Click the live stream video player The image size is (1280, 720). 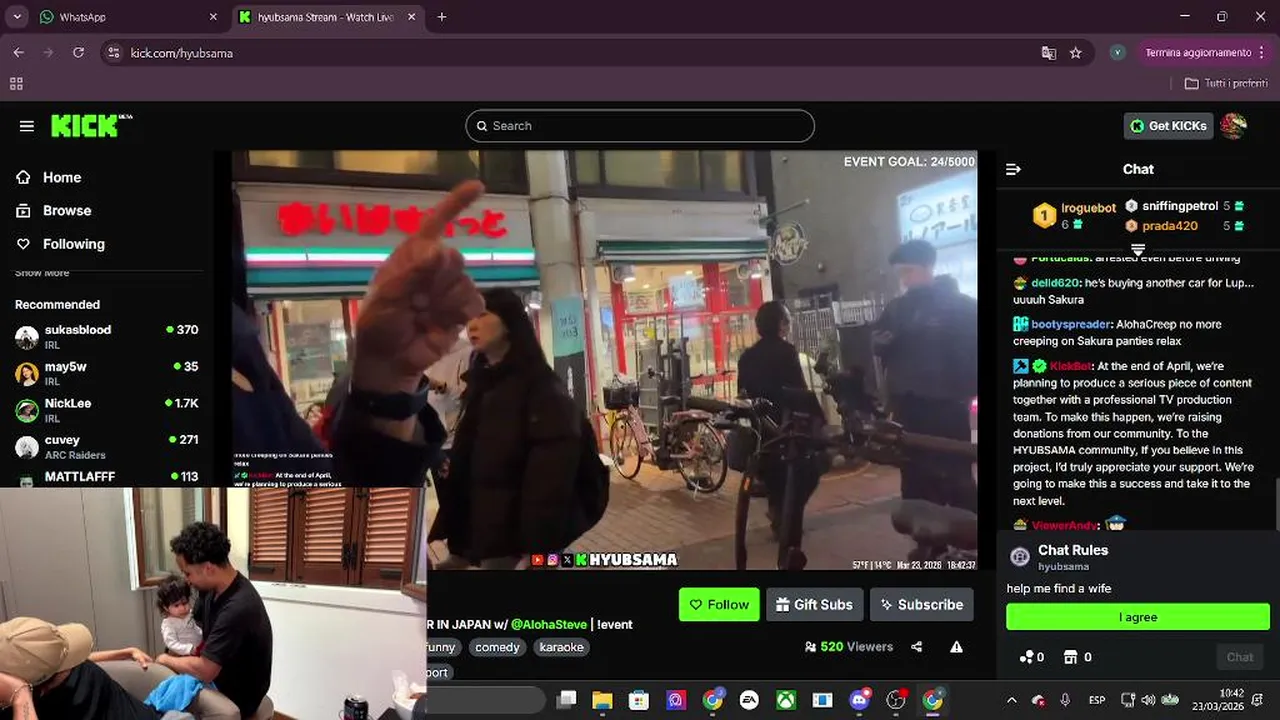tap(604, 360)
